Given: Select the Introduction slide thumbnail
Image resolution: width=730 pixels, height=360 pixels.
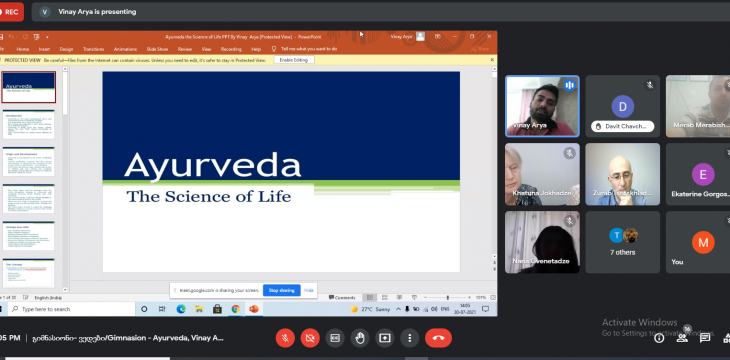Looking at the screenshot, I should 28,124.
